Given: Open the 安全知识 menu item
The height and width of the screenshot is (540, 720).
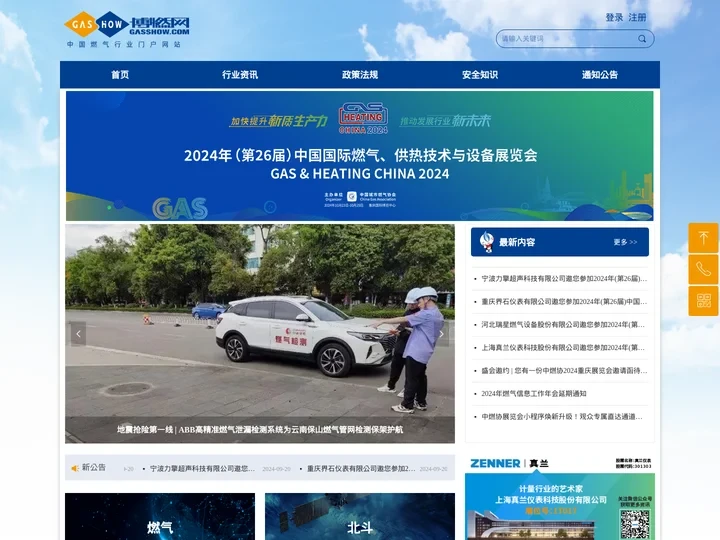Looking at the screenshot, I should (x=479, y=74).
